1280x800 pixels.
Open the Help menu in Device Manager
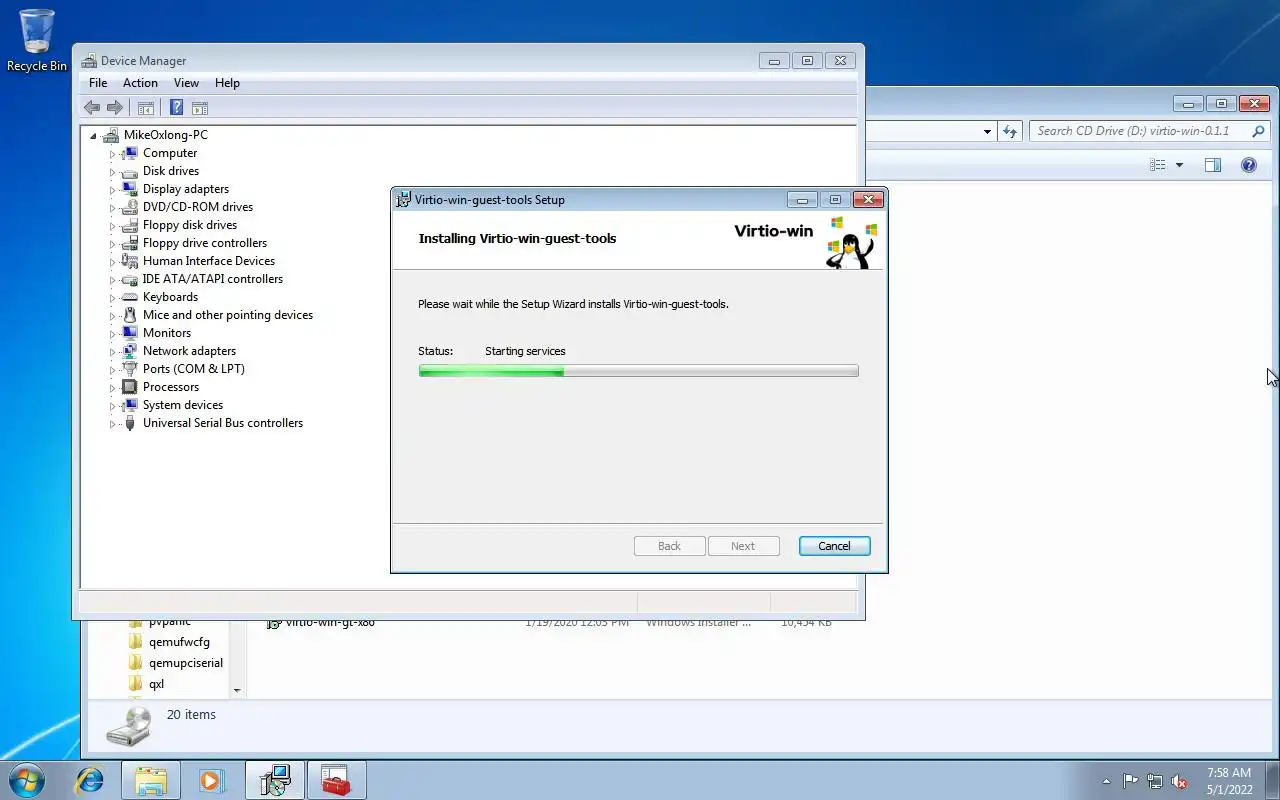(x=227, y=83)
